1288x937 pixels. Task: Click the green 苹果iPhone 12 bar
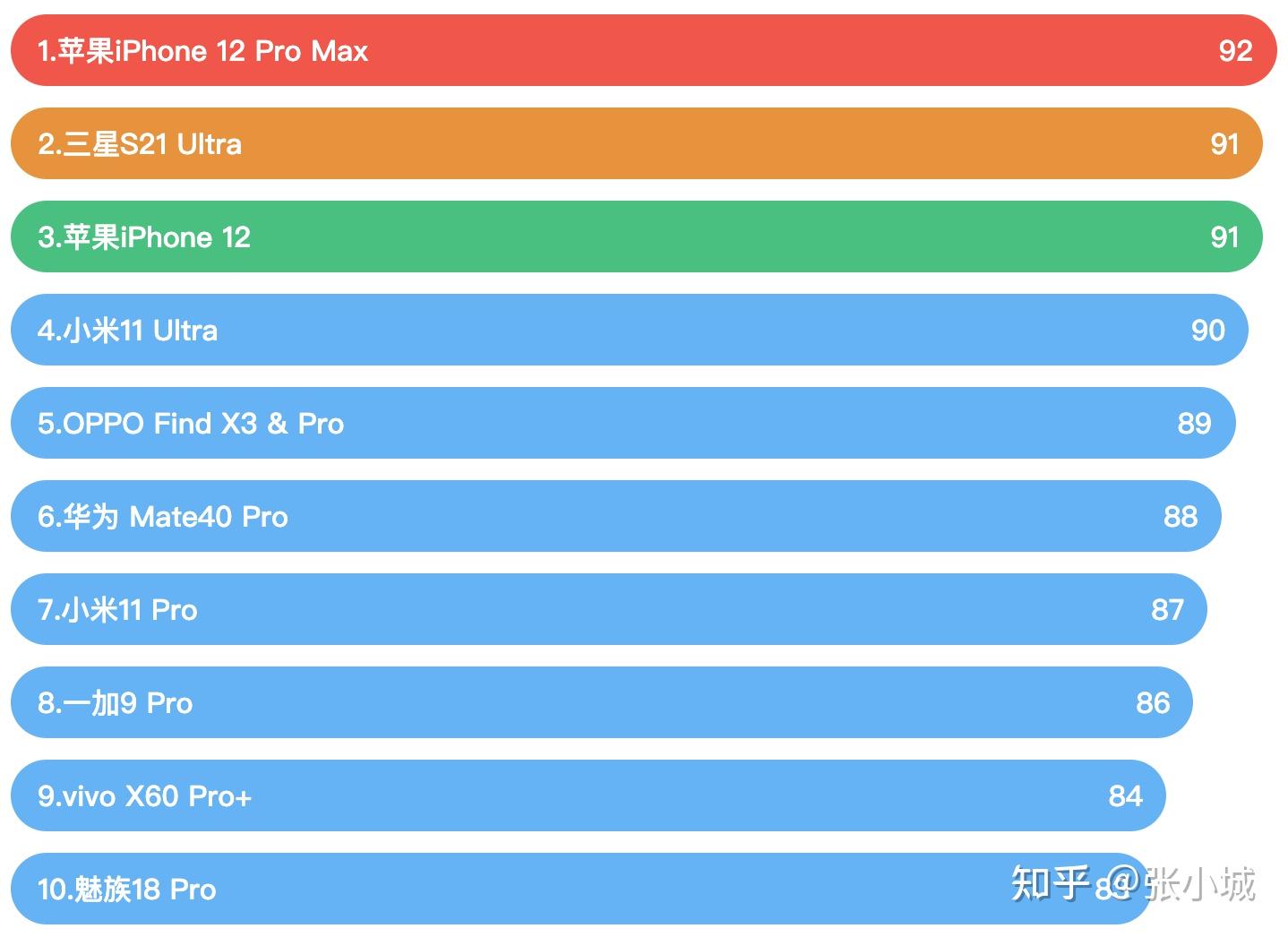pyautogui.click(x=637, y=236)
